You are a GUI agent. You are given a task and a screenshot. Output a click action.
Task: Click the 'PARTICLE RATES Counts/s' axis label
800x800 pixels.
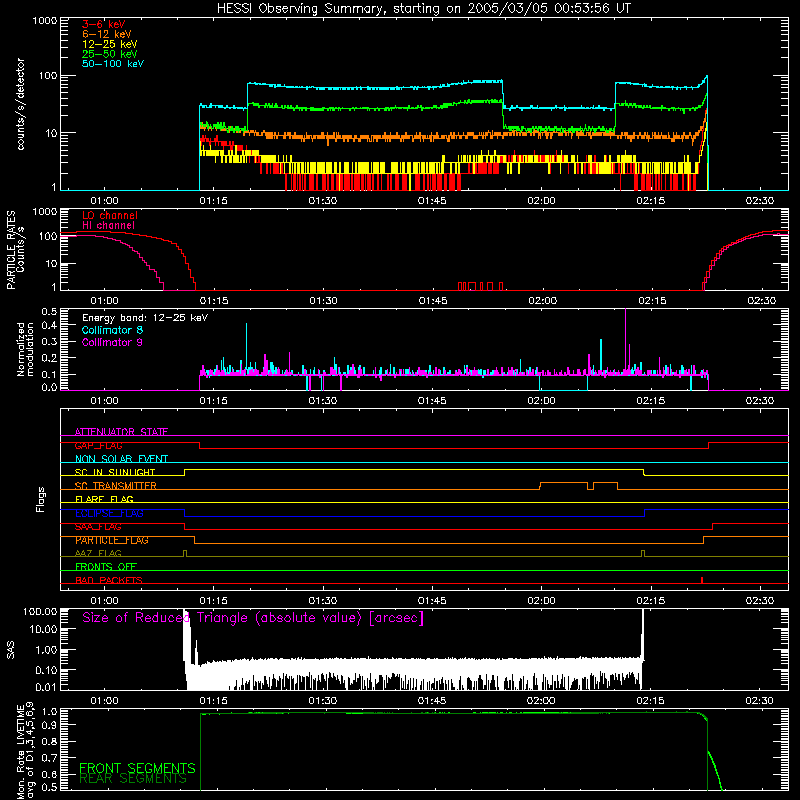(15, 250)
